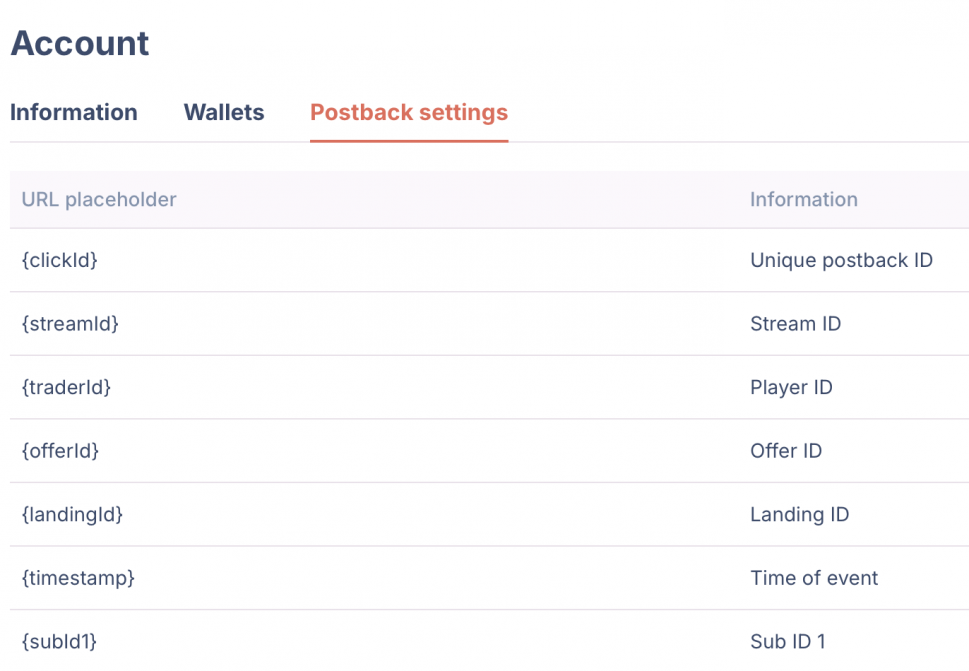Click the {traderId} placeholder
The image size is (969, 671).
click(66, 387)
